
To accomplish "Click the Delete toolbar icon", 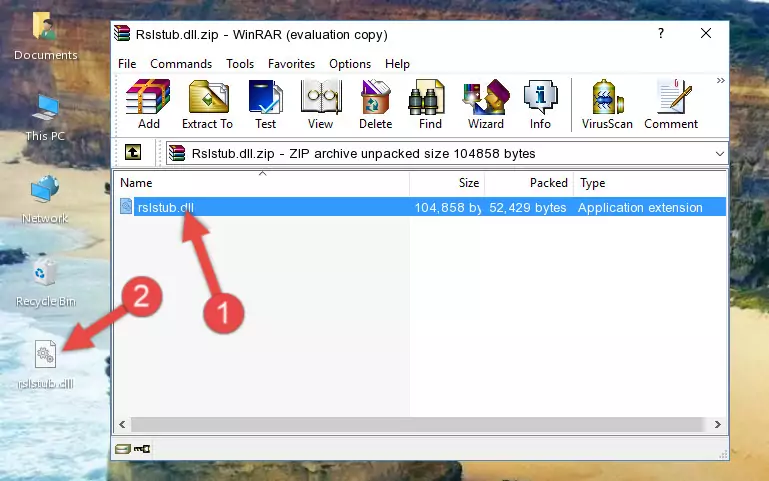I will pyautogui.click(x=376, y=104).
